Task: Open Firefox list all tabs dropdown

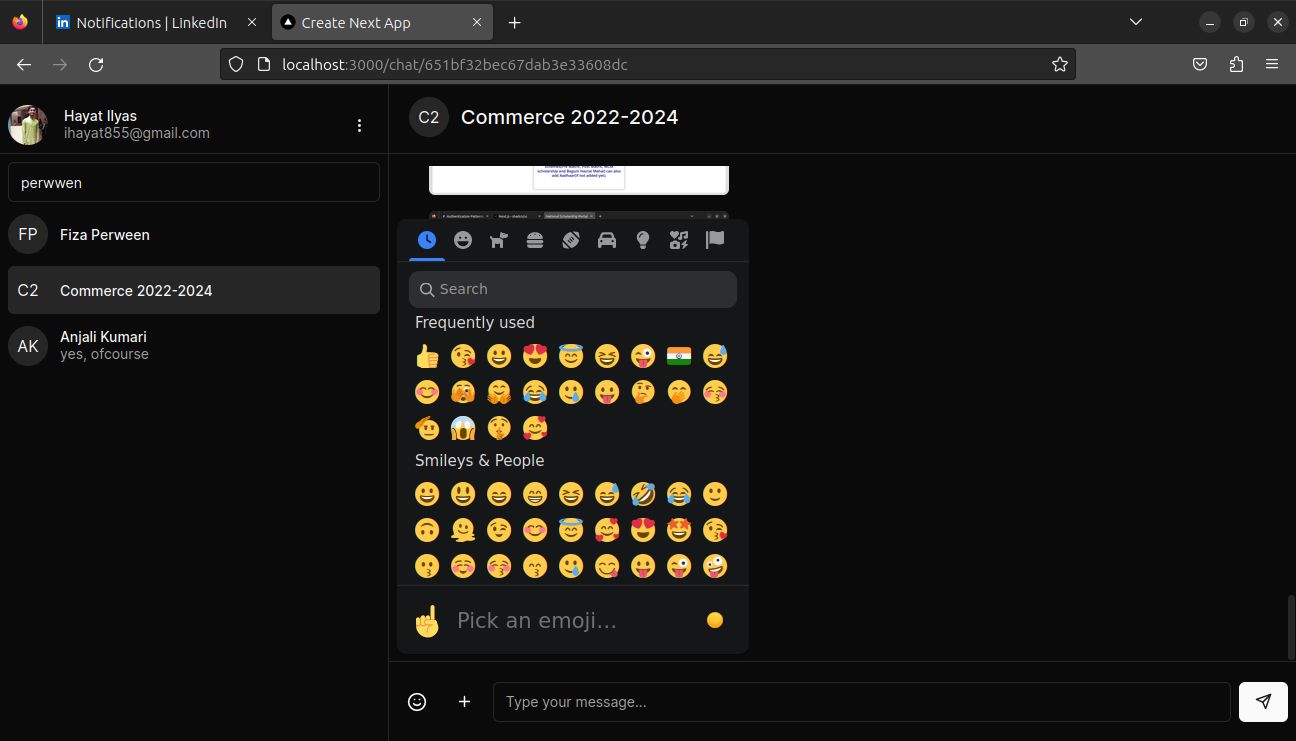Action: [1136, 22]
